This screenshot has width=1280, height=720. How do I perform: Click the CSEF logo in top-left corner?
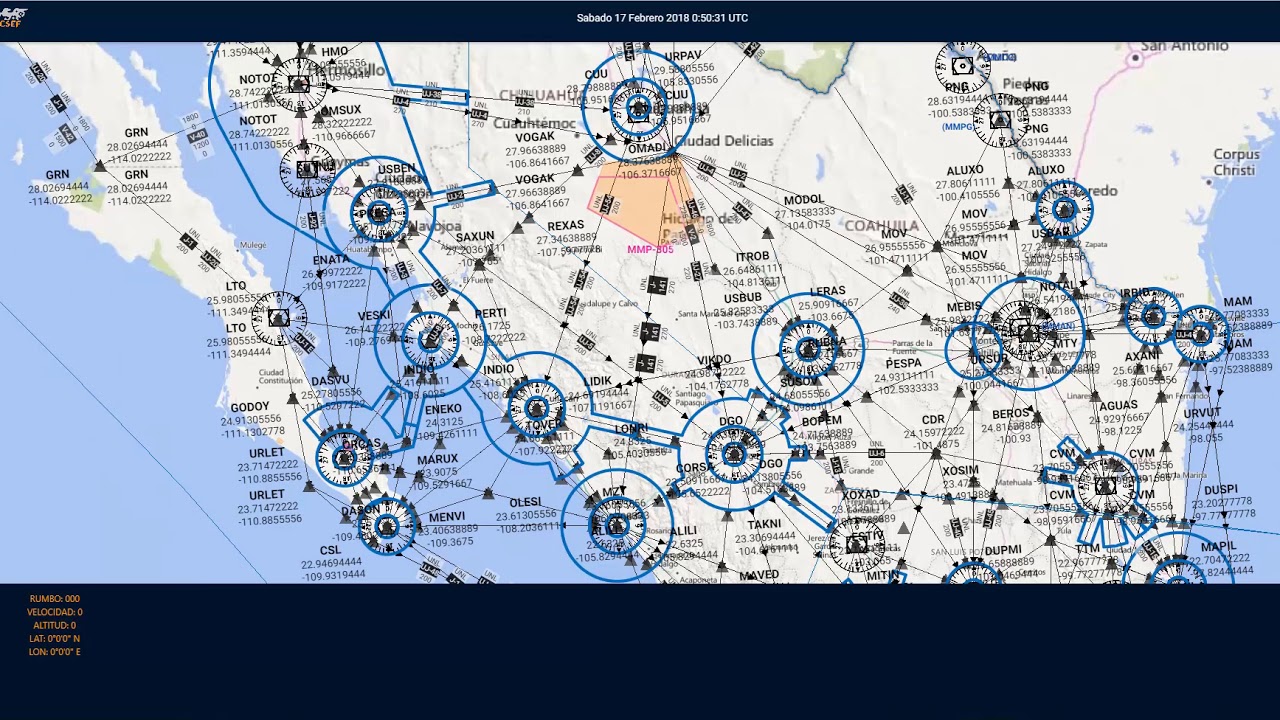pos(13,18)
